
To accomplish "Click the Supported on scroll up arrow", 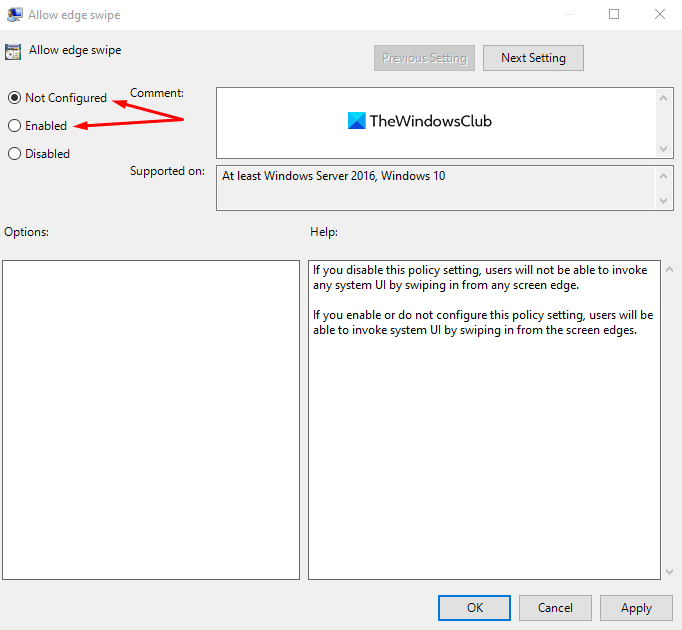I will coord(663,176).
